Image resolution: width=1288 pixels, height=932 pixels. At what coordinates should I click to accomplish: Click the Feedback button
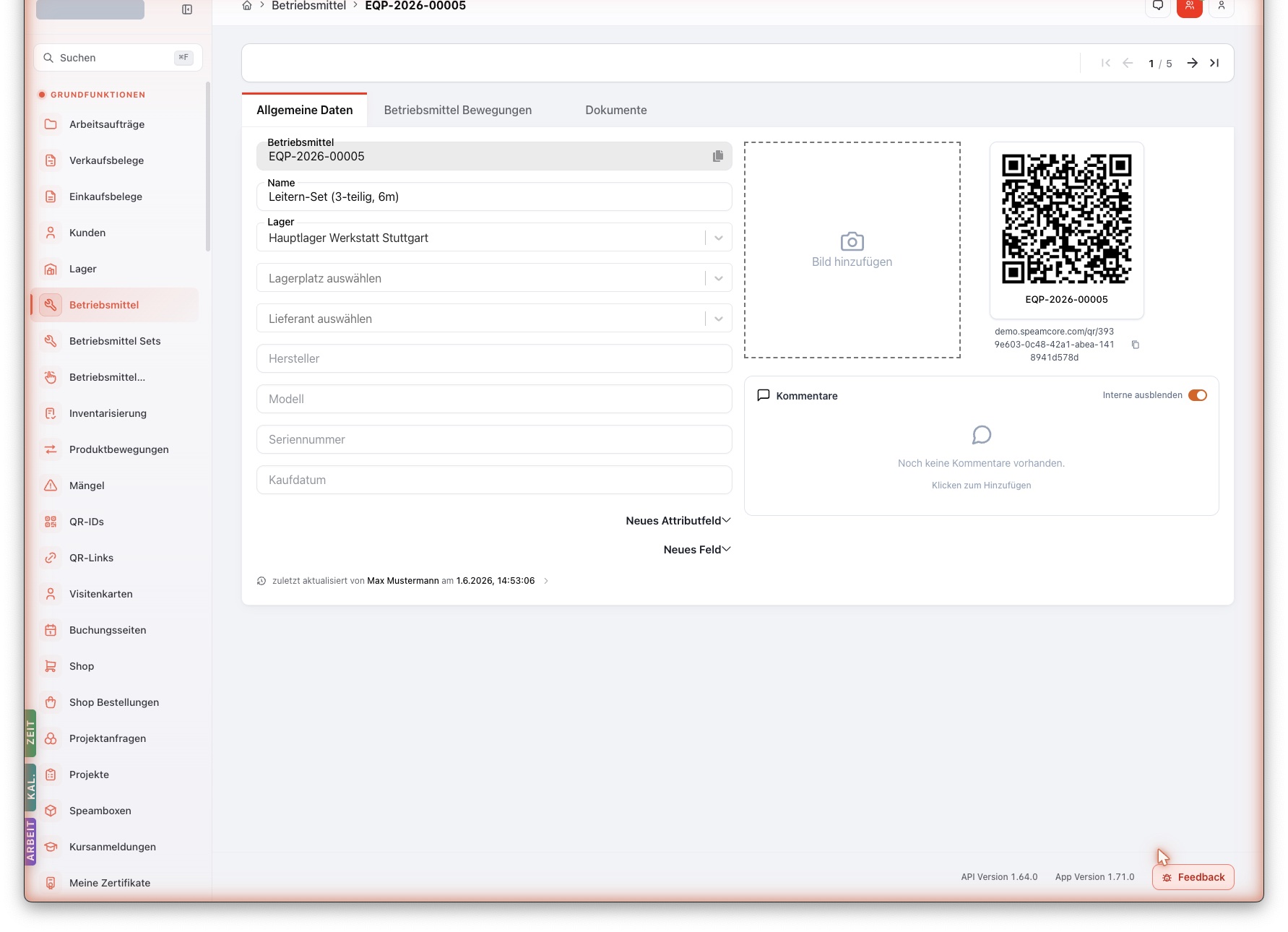point(1193,877)
